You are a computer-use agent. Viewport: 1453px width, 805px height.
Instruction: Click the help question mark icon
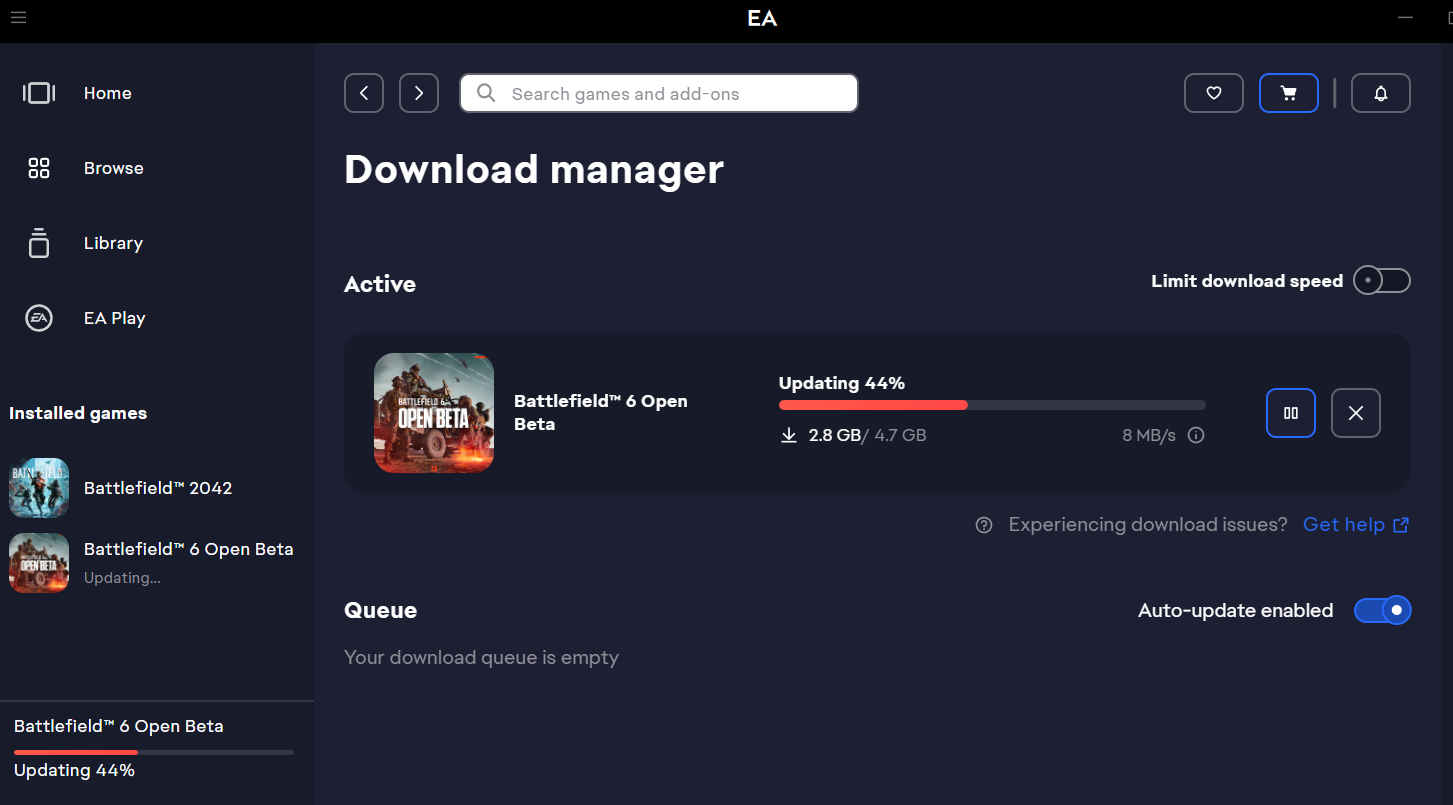pyautogui.click(x=984, y=525)
